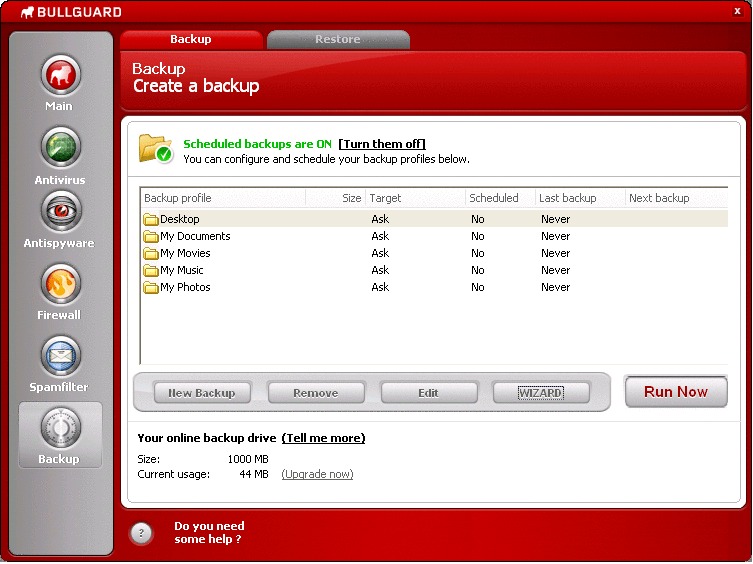The width and height of the screenshot is (753, 564).
Task: Click the 44 MB current usage value
Action: pos(254,474)
